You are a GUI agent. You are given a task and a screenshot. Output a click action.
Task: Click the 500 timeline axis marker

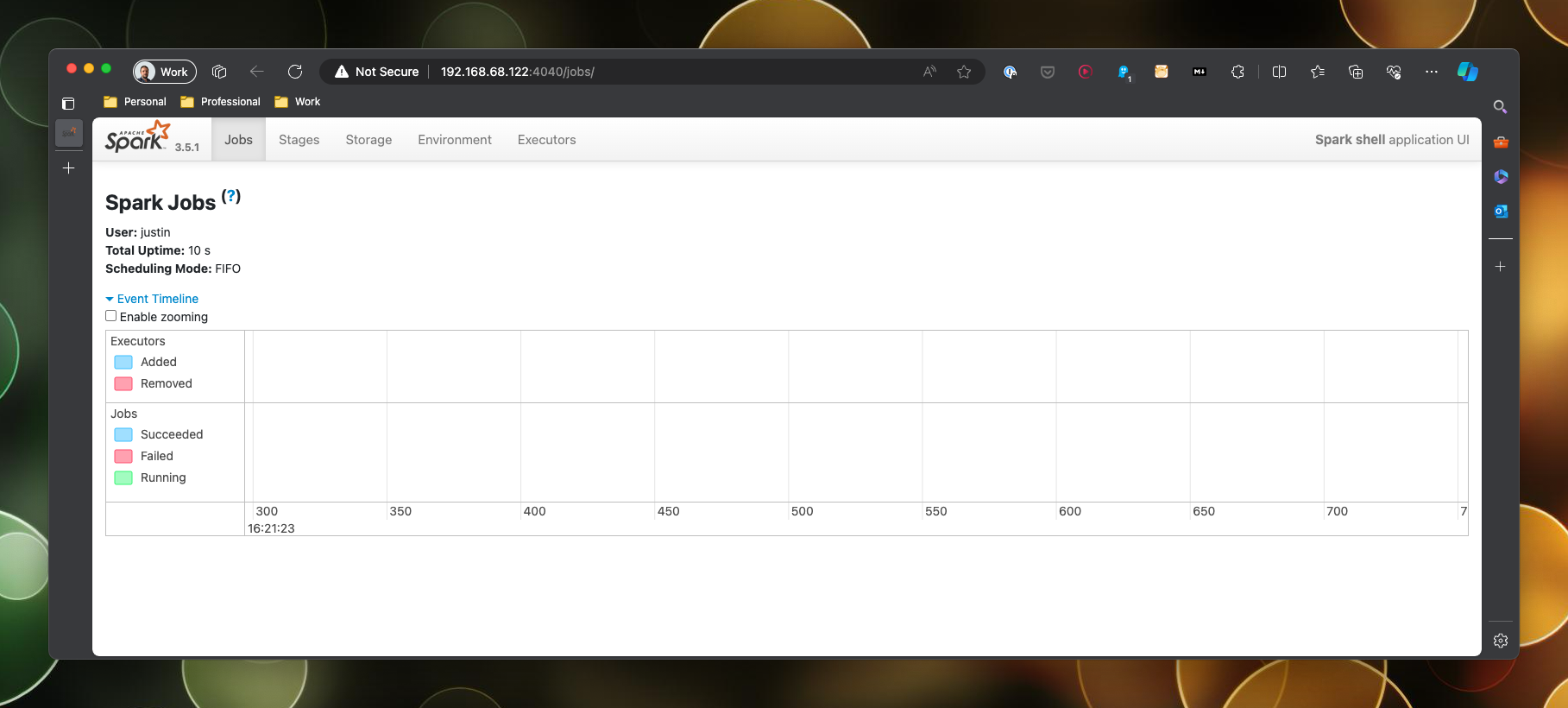pos(802,511)
